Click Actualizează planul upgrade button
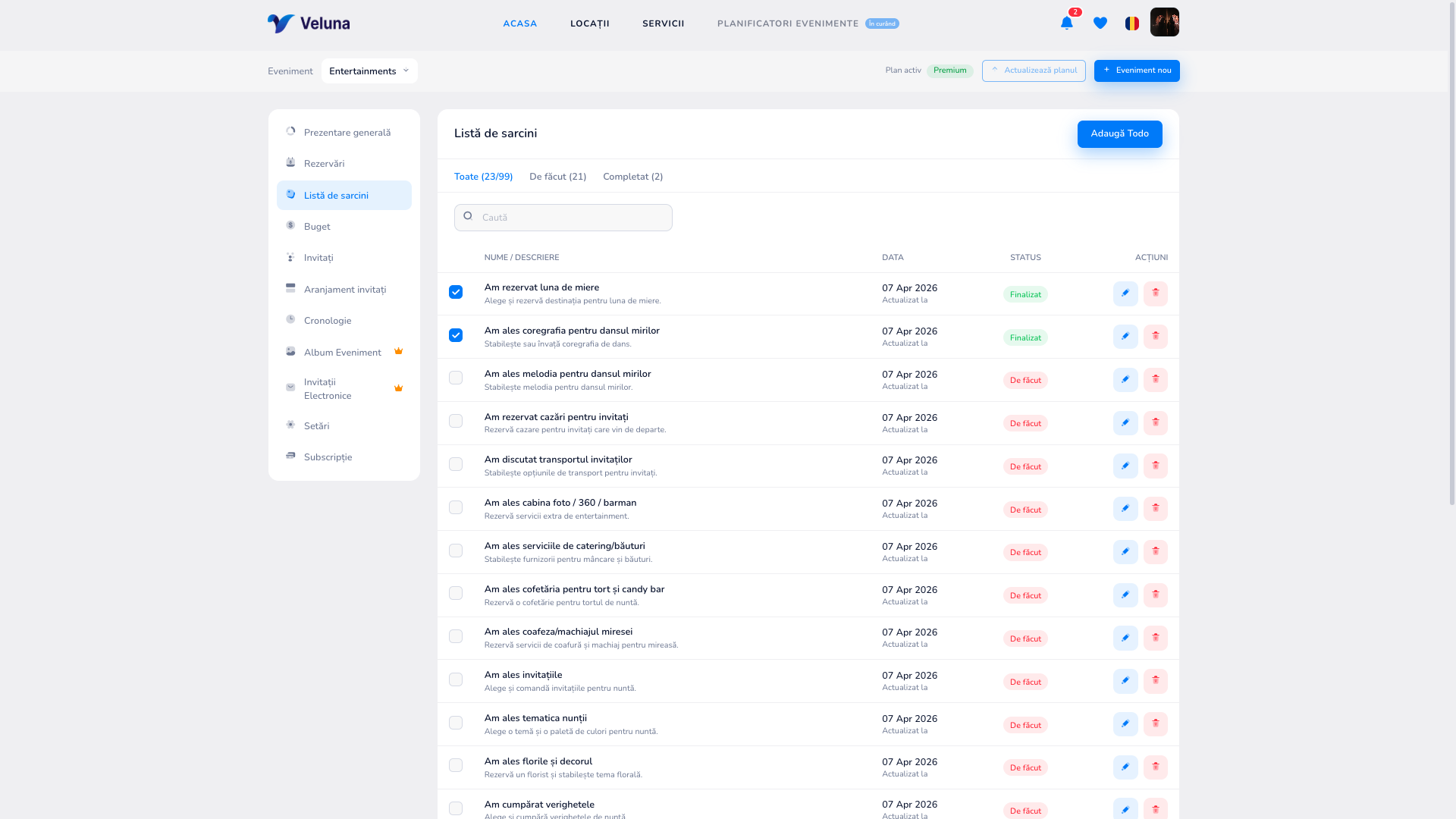 point(1034,71)
